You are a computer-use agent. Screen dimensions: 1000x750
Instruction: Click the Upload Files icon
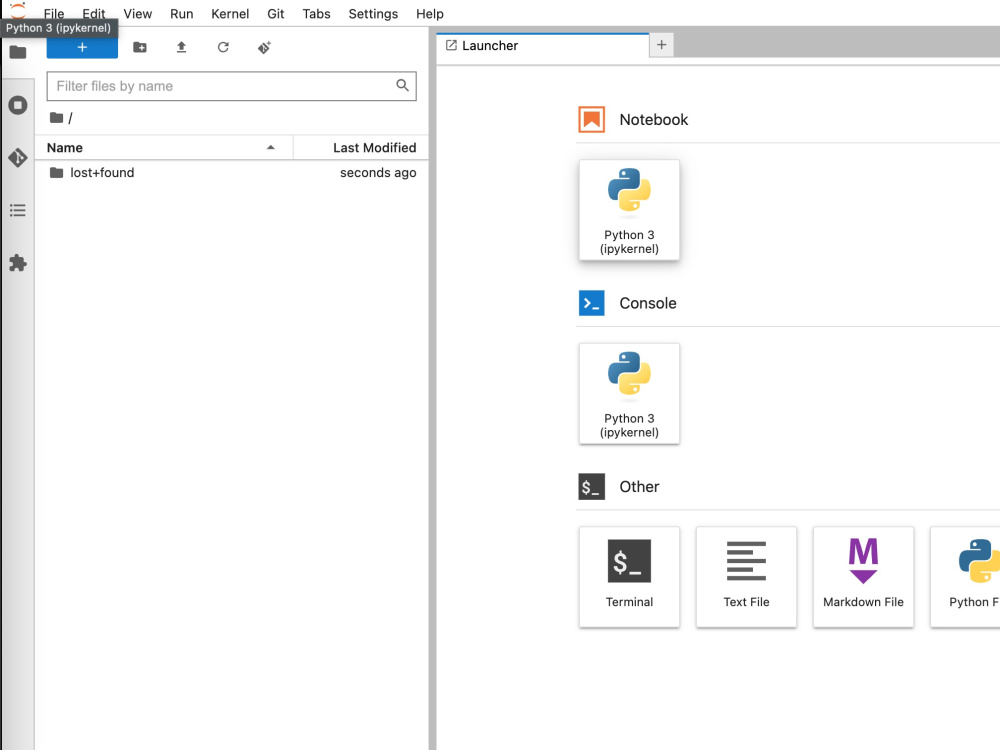pos(181,47)
